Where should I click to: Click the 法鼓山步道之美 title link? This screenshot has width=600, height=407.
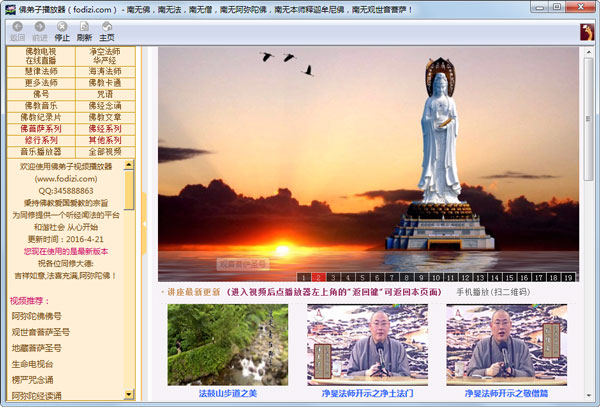click(x=228, y=393)
